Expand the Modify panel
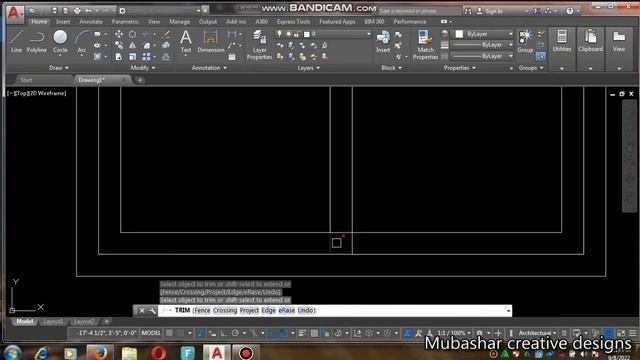This screenshot has width=640, height=360. click(x=142, y=68)
